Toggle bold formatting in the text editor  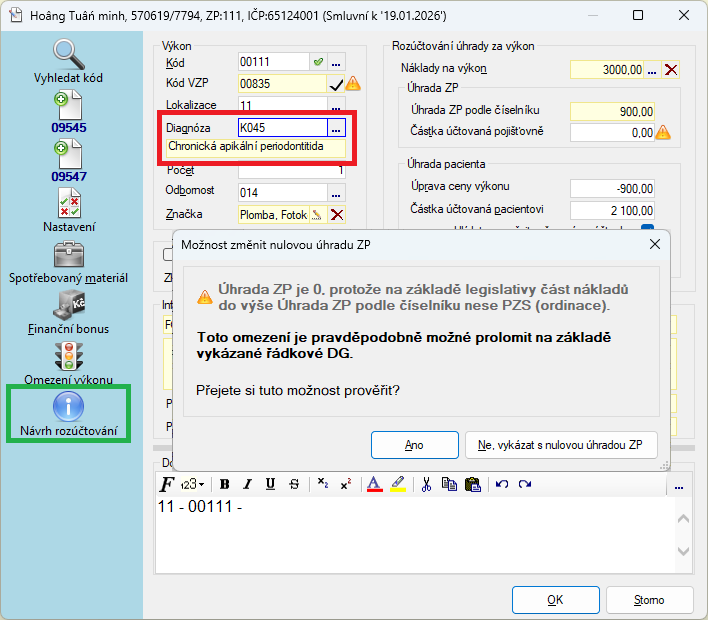pyautogui.click(x=224, y=485)
